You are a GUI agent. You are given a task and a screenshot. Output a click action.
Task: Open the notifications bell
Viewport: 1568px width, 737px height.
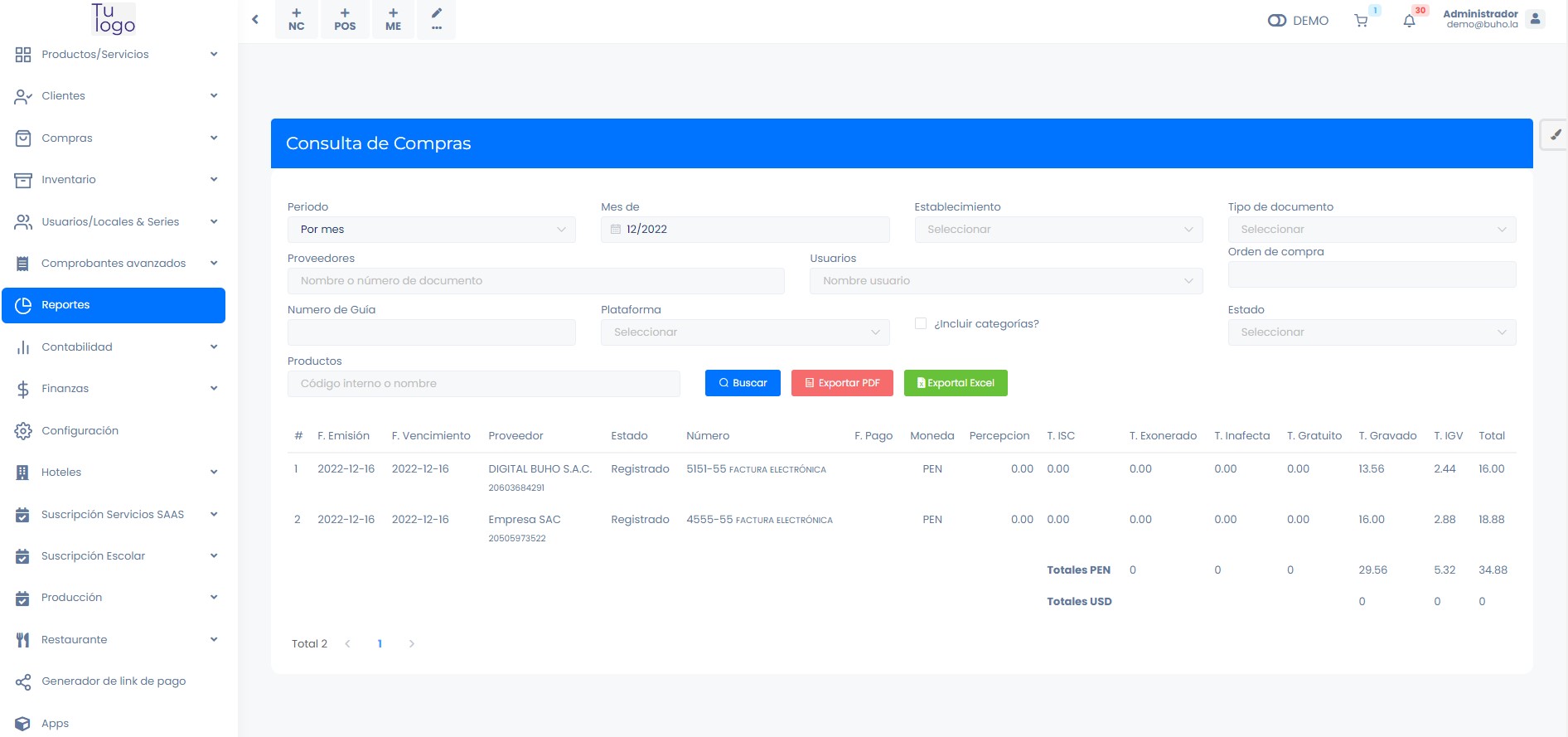(x=1409, y=21)
